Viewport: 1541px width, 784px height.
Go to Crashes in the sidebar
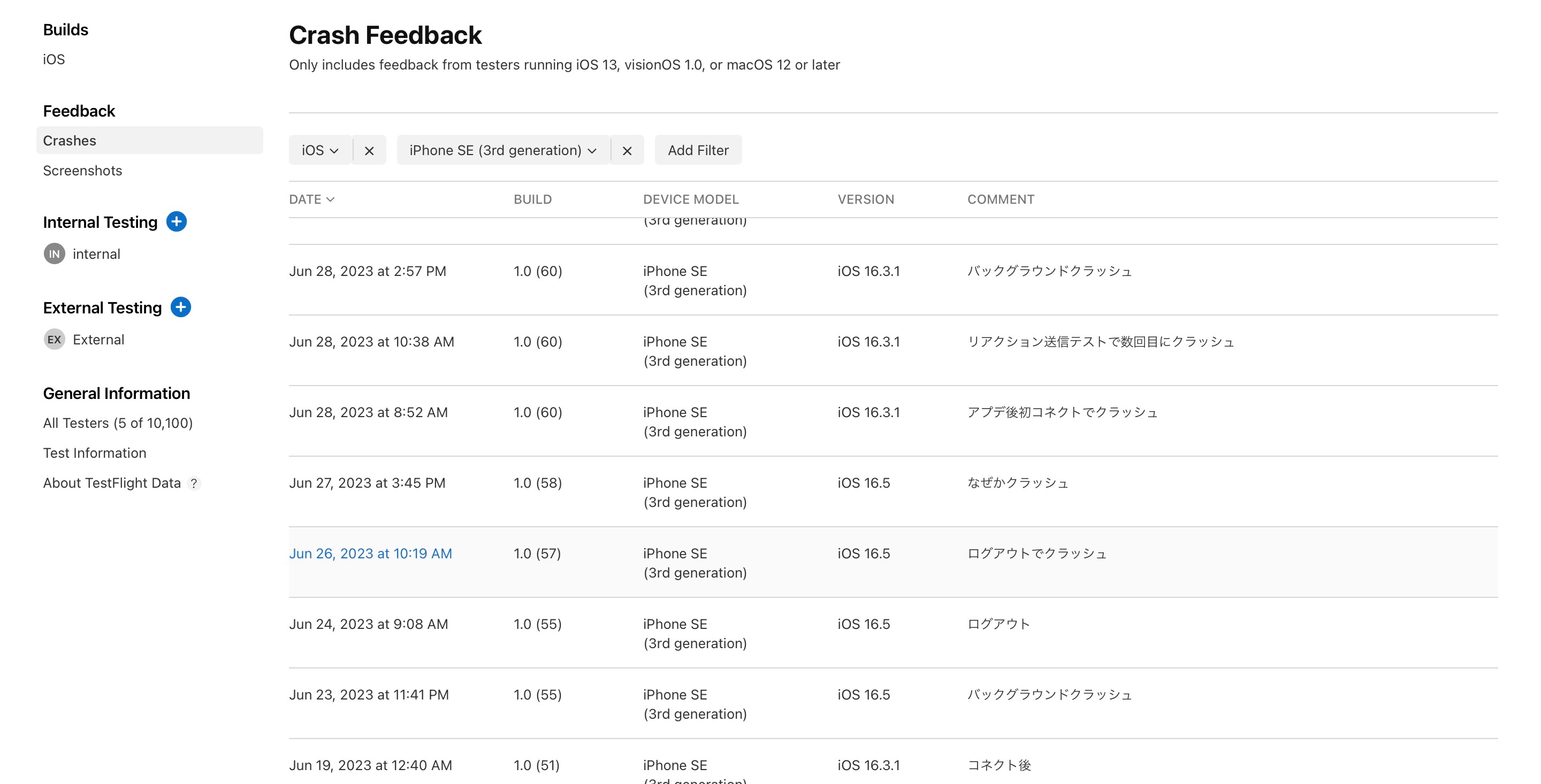70,141
